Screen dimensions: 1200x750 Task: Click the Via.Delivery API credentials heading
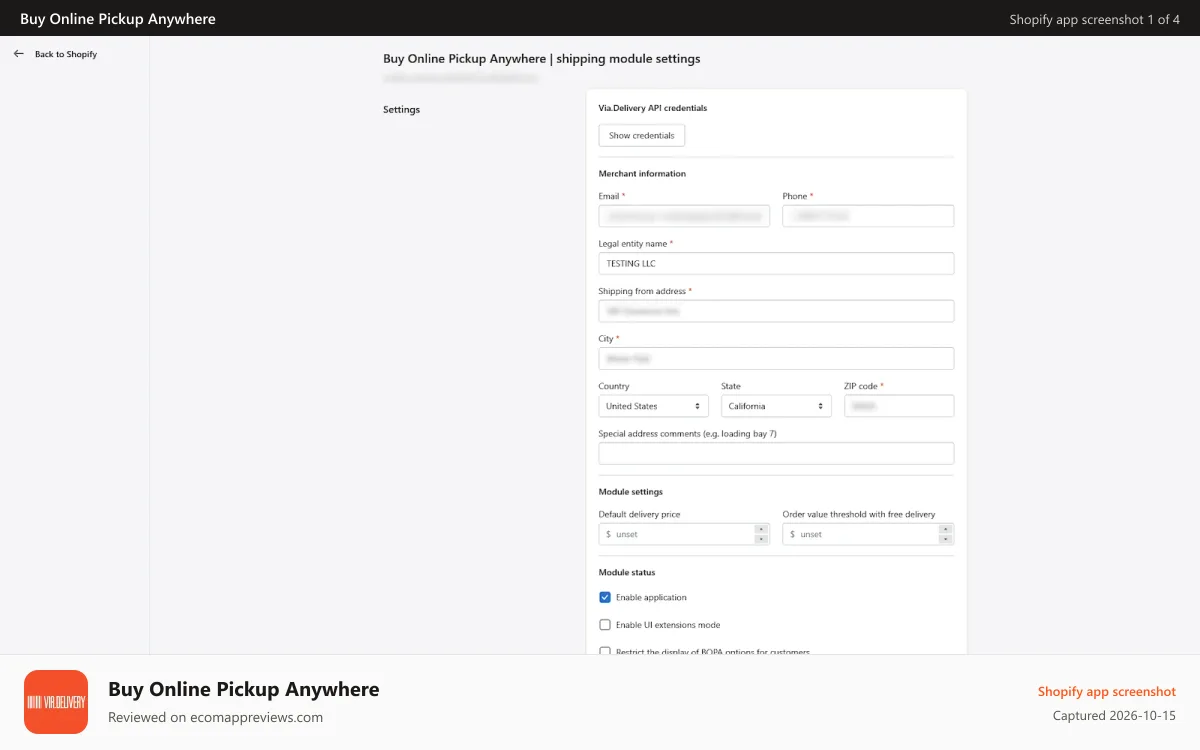tap(653, 108)
